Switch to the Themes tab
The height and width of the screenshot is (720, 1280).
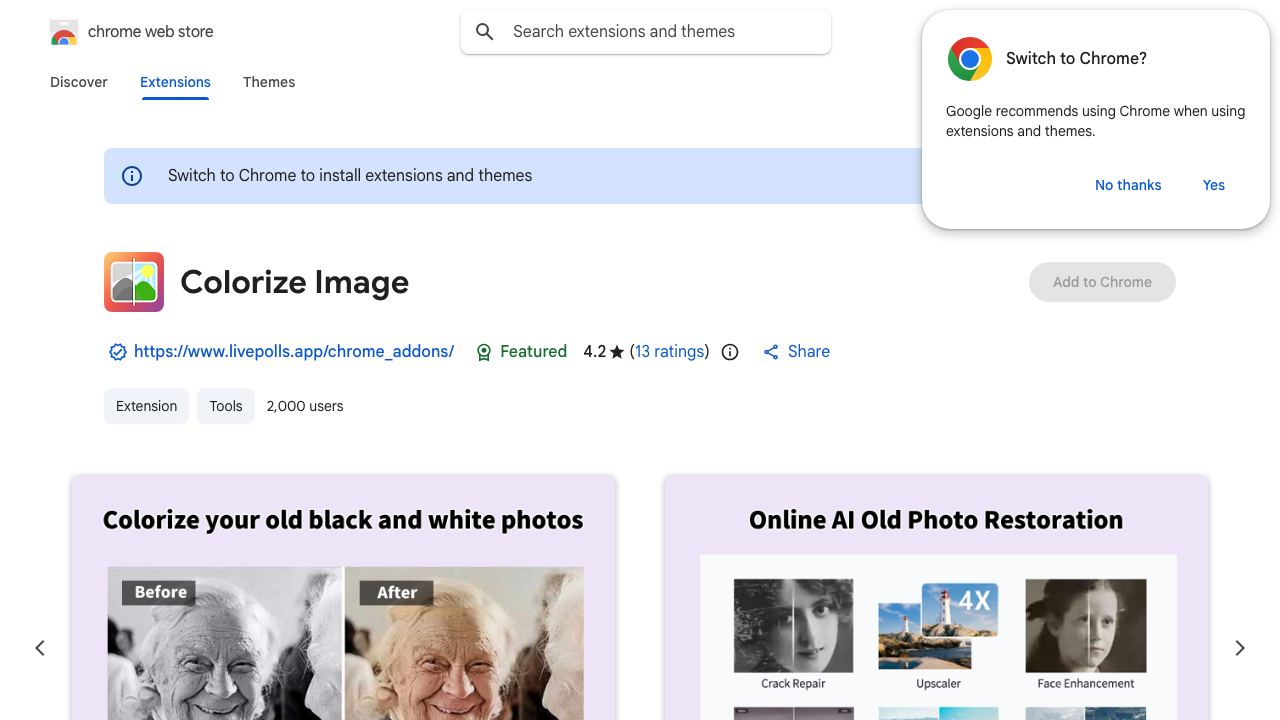point(269,82)
